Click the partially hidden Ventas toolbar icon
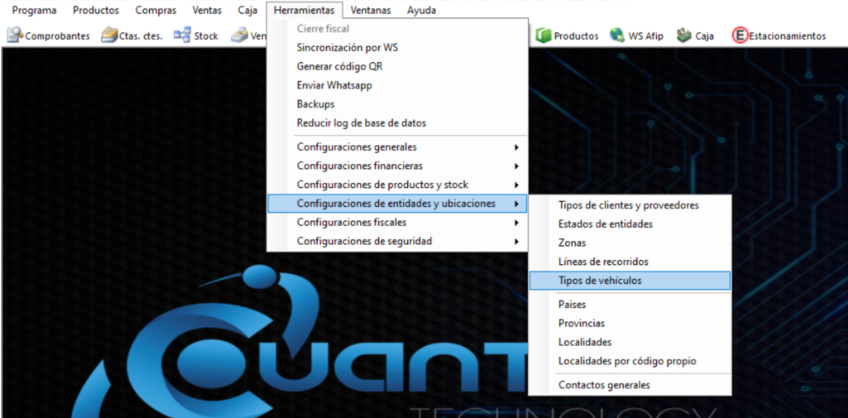The image size is (848, 418). click(239, 36)
